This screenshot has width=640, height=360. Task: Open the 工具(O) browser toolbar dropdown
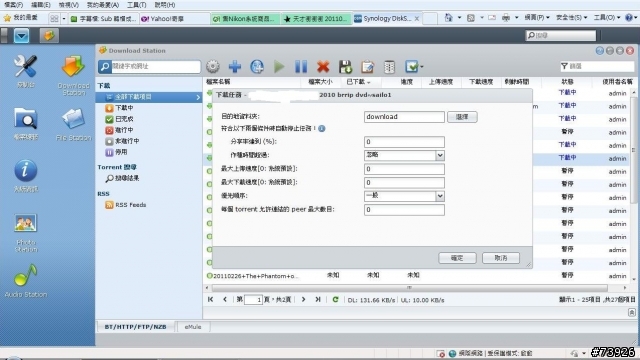(x=607, y=18)
